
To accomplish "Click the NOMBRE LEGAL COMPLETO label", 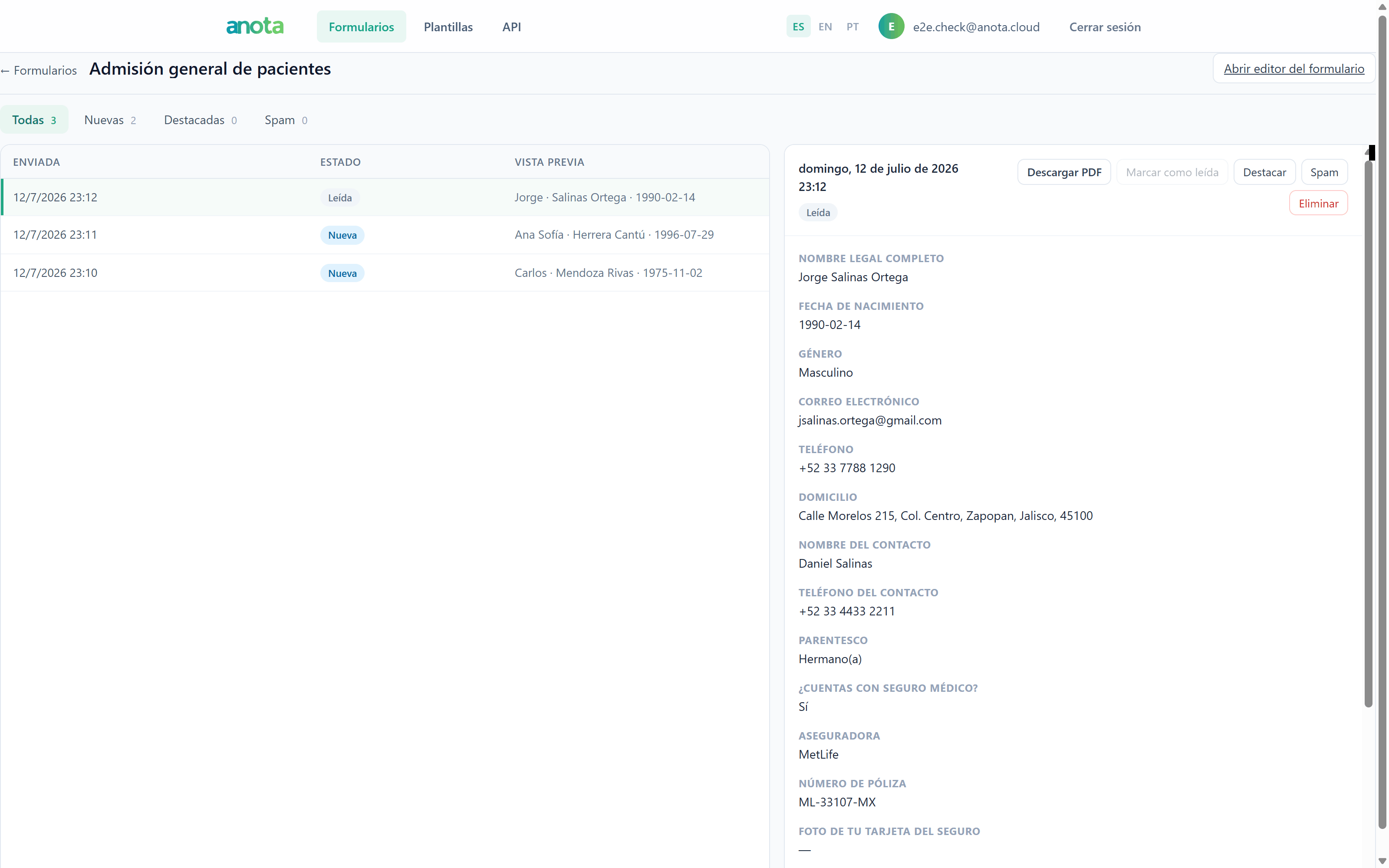I will click(871, 258).
